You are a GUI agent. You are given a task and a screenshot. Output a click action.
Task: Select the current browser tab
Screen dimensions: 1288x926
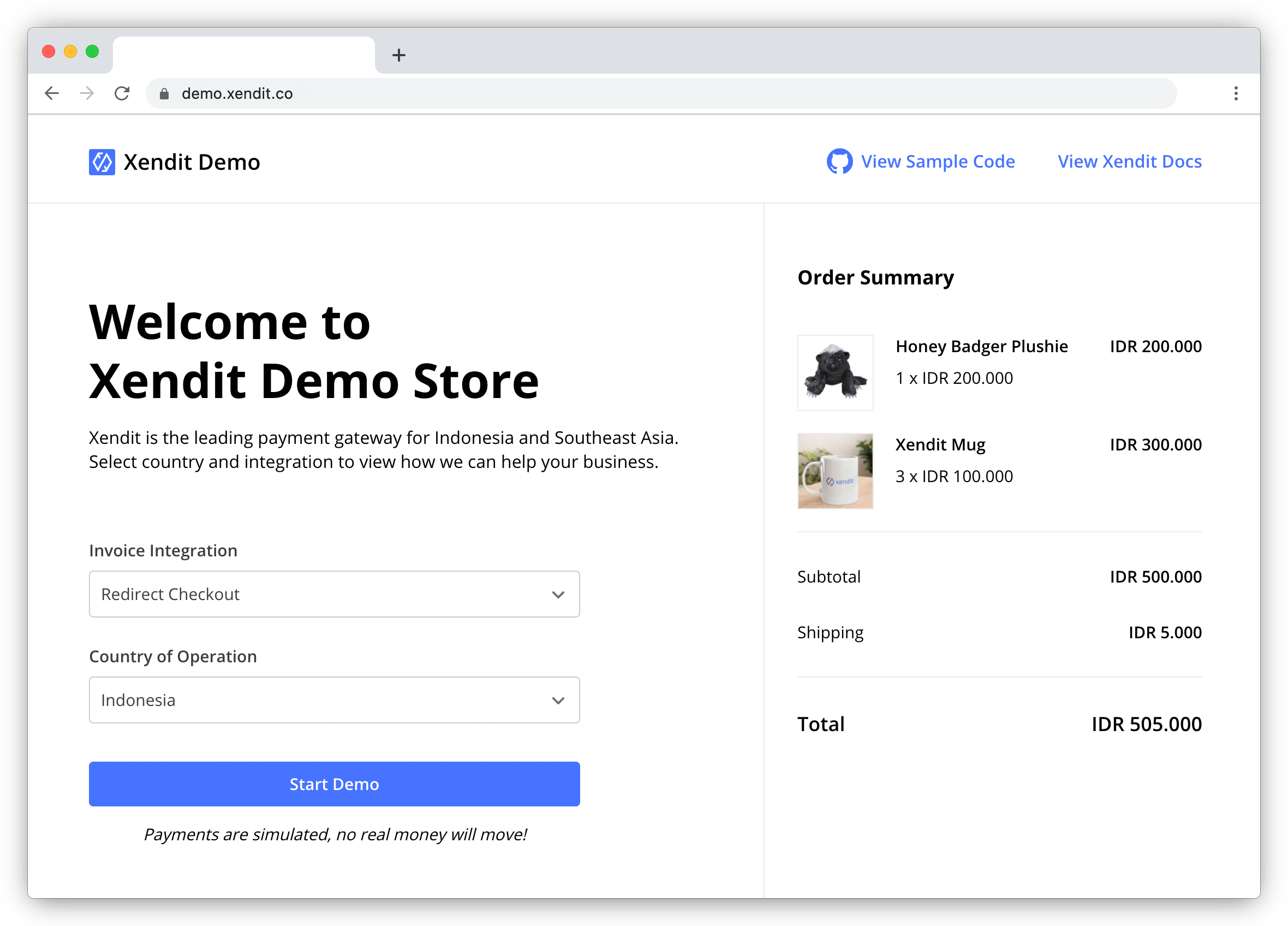pyautogui.click(x=244, y=55)
